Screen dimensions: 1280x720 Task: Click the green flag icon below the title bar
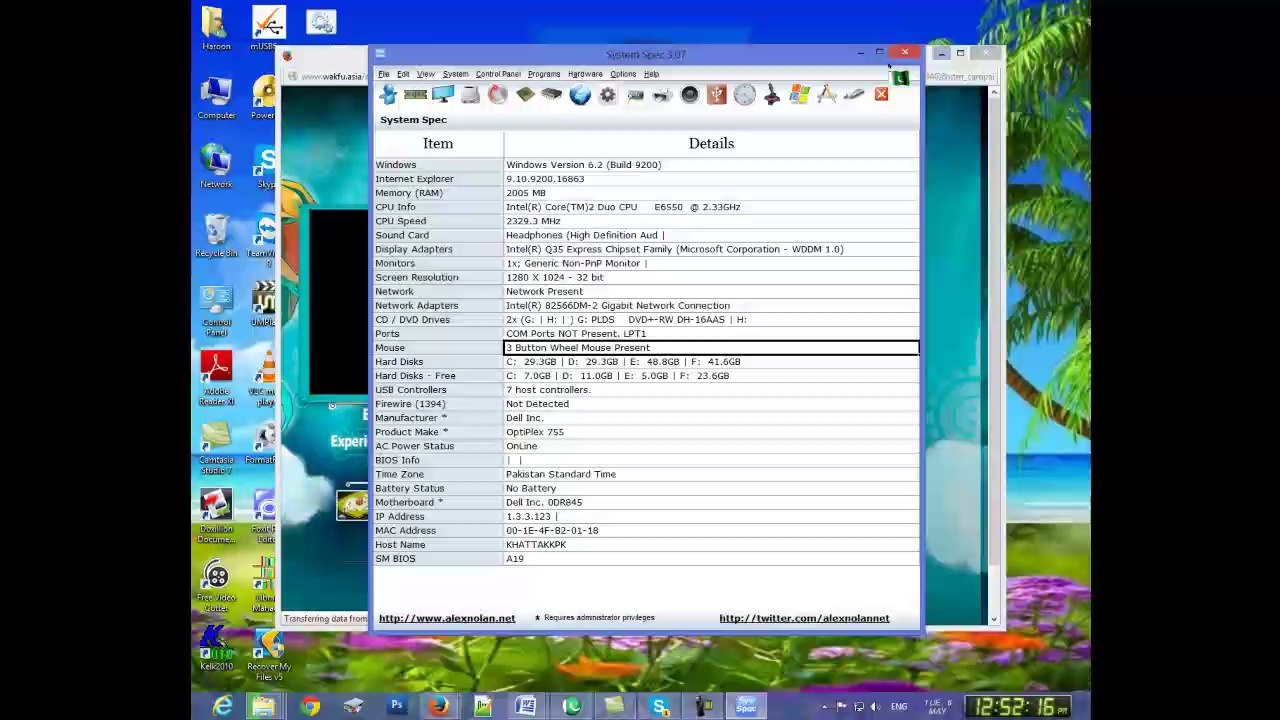(x=900, y=77)
